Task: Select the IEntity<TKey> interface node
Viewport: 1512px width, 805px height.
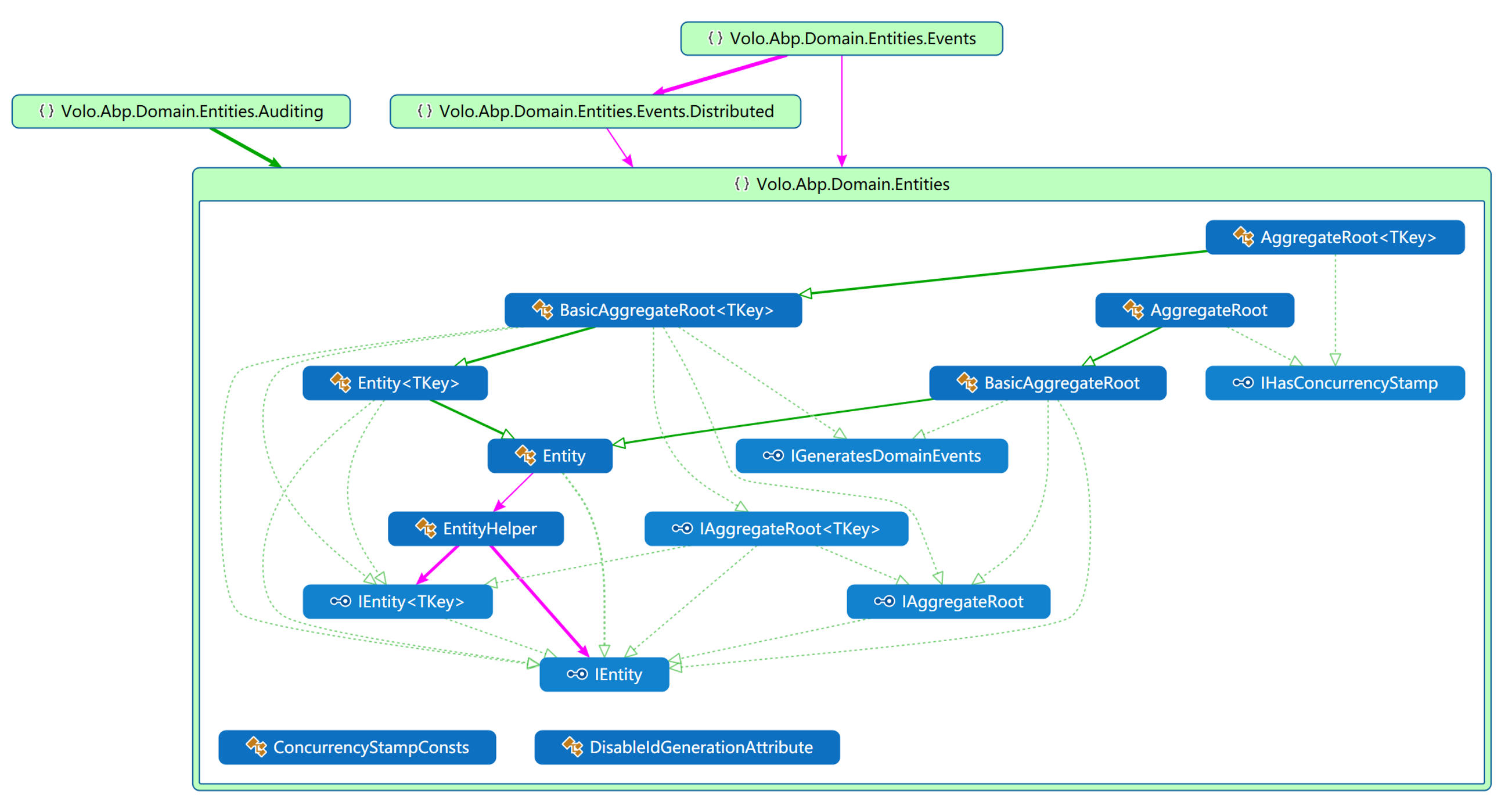Action: click(411, 601)
